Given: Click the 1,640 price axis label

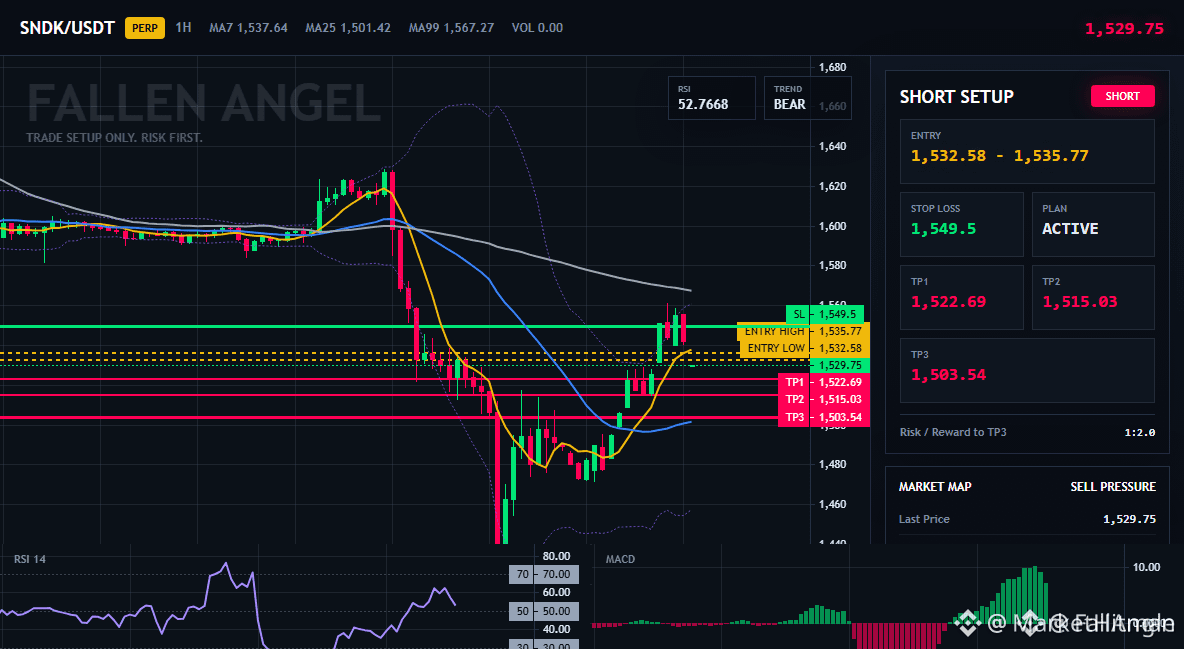Looking at the screenshot, I should click(x=832, y=147).
